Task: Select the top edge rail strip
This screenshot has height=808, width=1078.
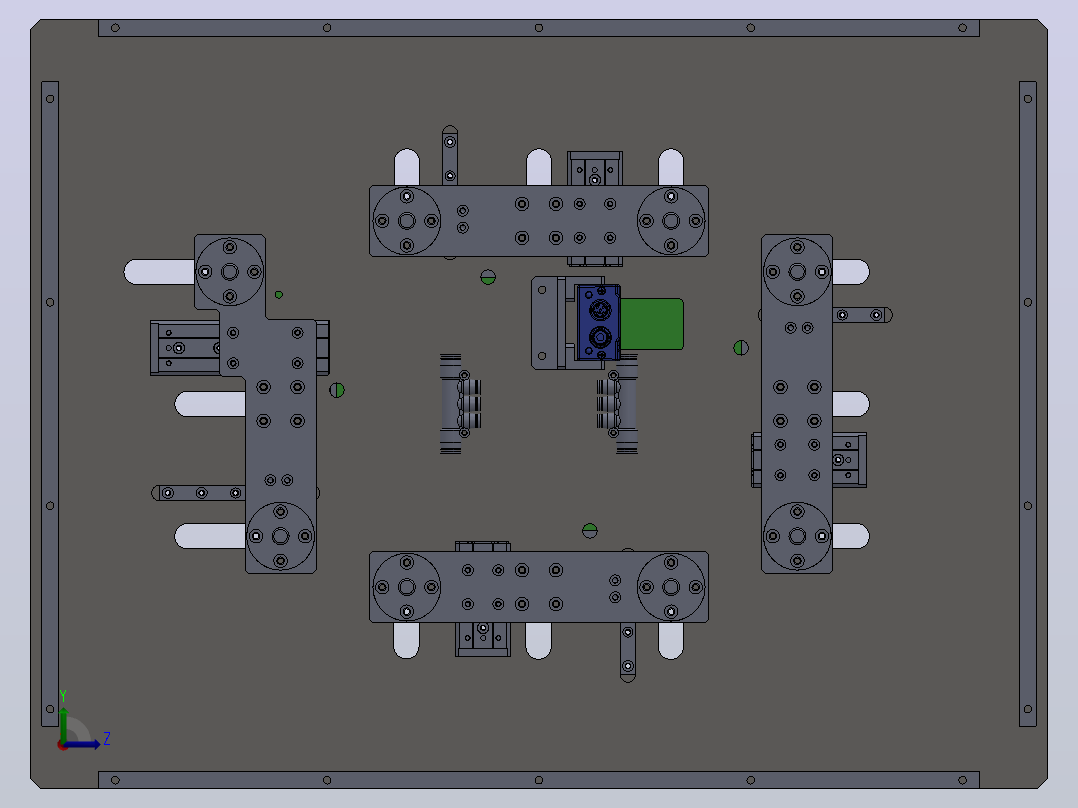Action: (x=538, y=28)
